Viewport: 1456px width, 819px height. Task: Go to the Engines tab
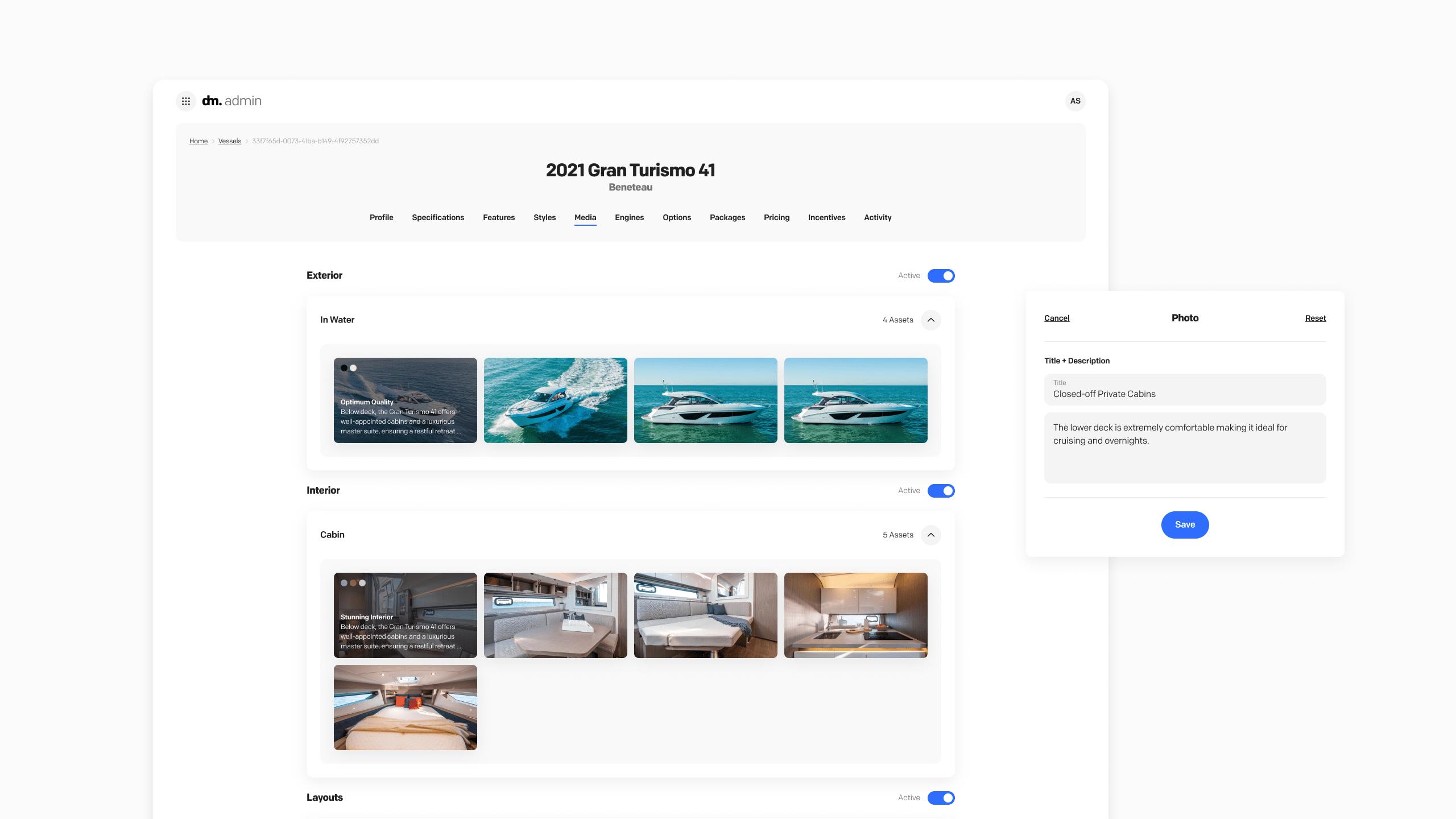[629, 217]
